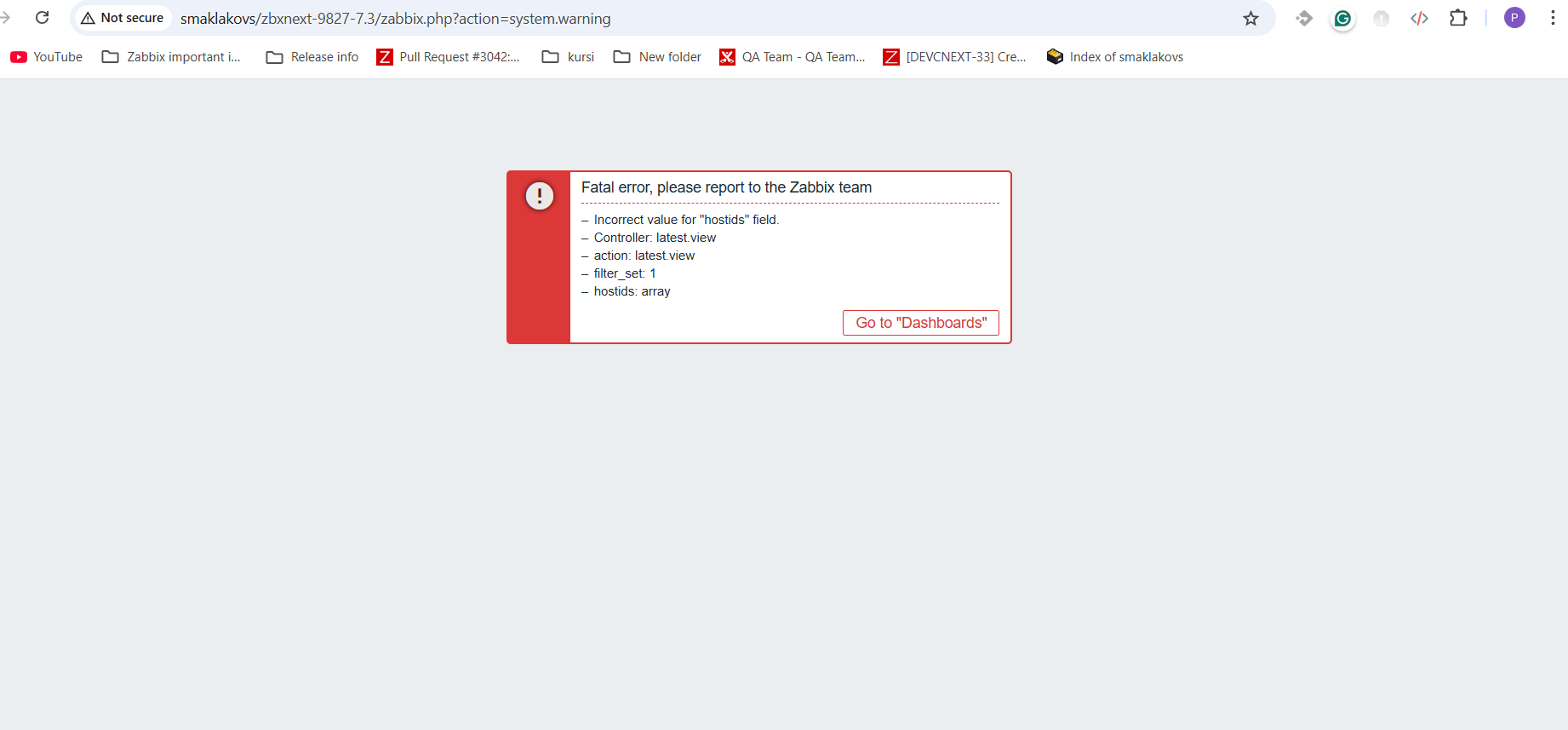Expand the "New folder" bookmark folder
Screen dimensions: 1568x730
[657, 57]
